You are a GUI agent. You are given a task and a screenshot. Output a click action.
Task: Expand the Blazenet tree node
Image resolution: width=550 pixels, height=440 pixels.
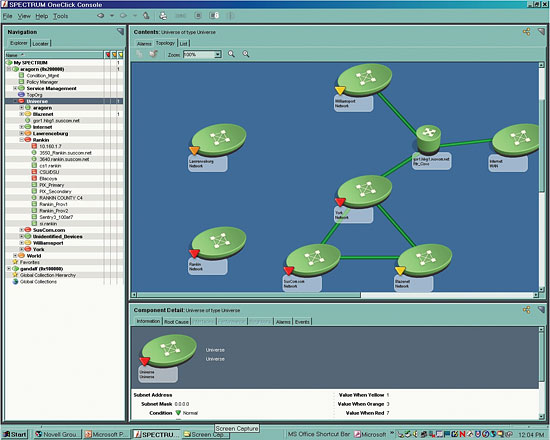[21, 114]
